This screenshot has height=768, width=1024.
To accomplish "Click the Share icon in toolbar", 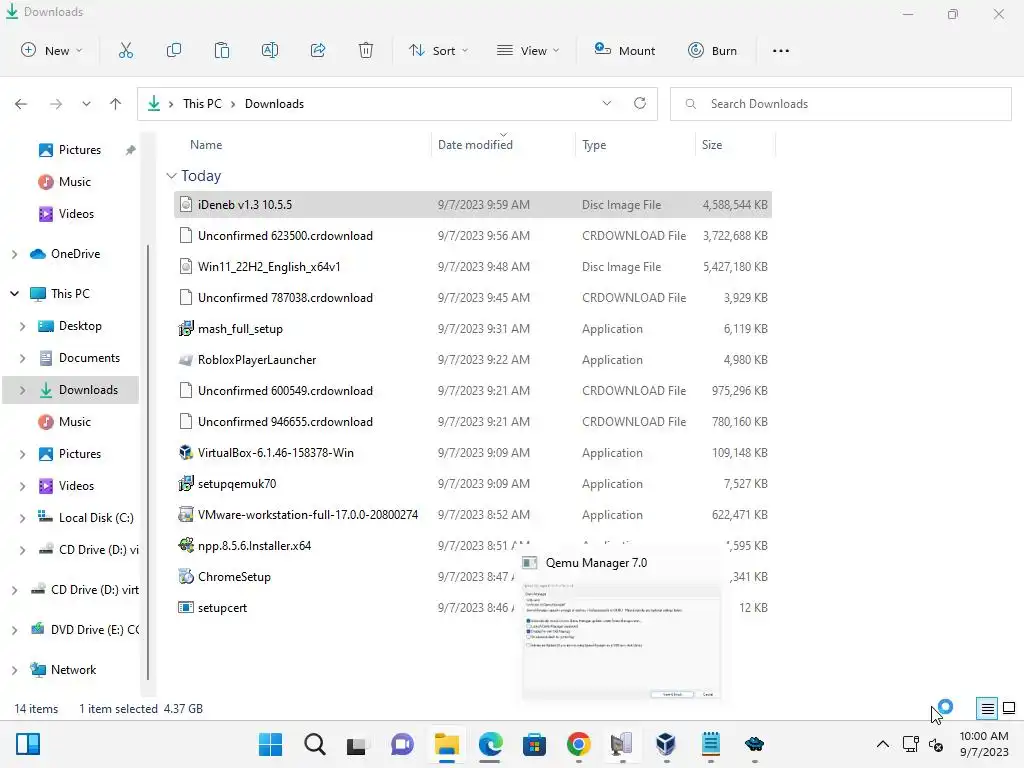I will (318, 50).
